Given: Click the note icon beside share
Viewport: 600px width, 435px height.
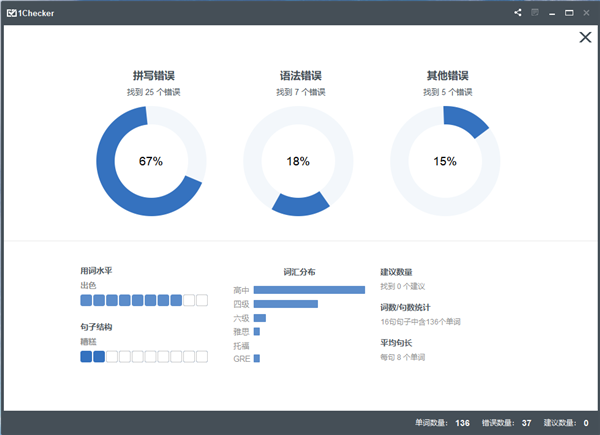Looking at the screenshot, I should [535, 12].
